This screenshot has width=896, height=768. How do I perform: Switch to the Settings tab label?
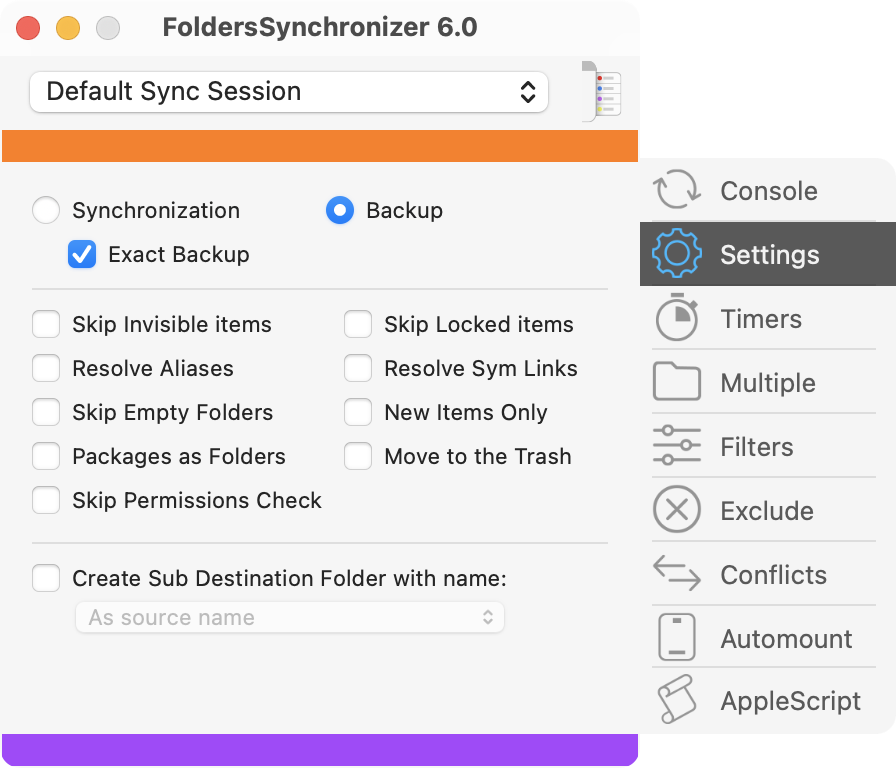coord(770,255)
